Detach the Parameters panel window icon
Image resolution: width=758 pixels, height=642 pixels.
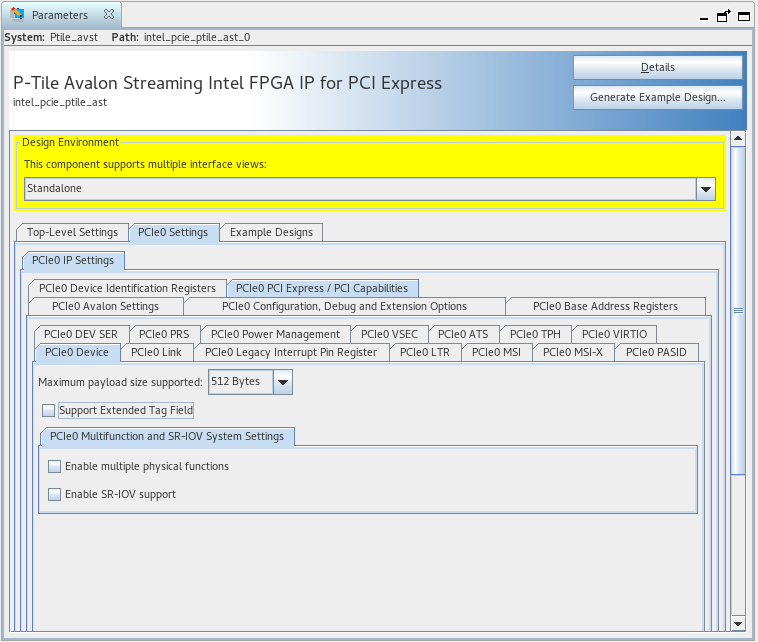724,16
